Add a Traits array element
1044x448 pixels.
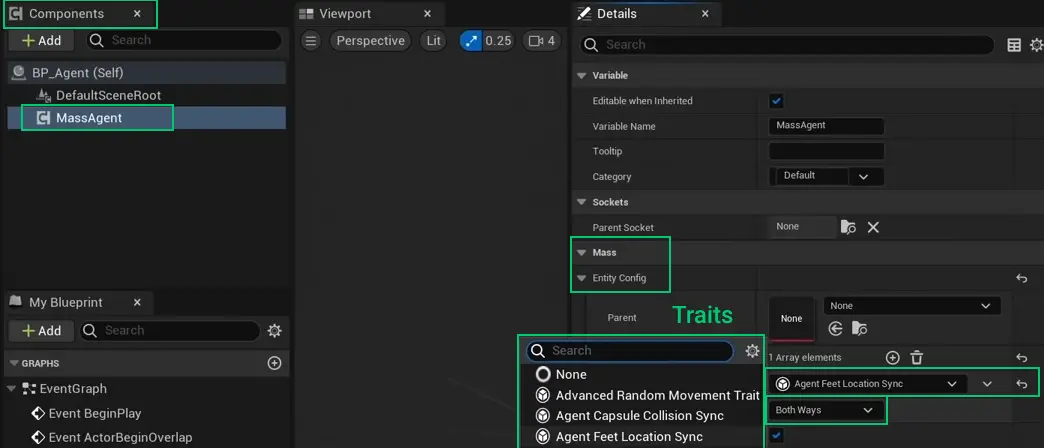pyautogui.click(x=893, y=357)
